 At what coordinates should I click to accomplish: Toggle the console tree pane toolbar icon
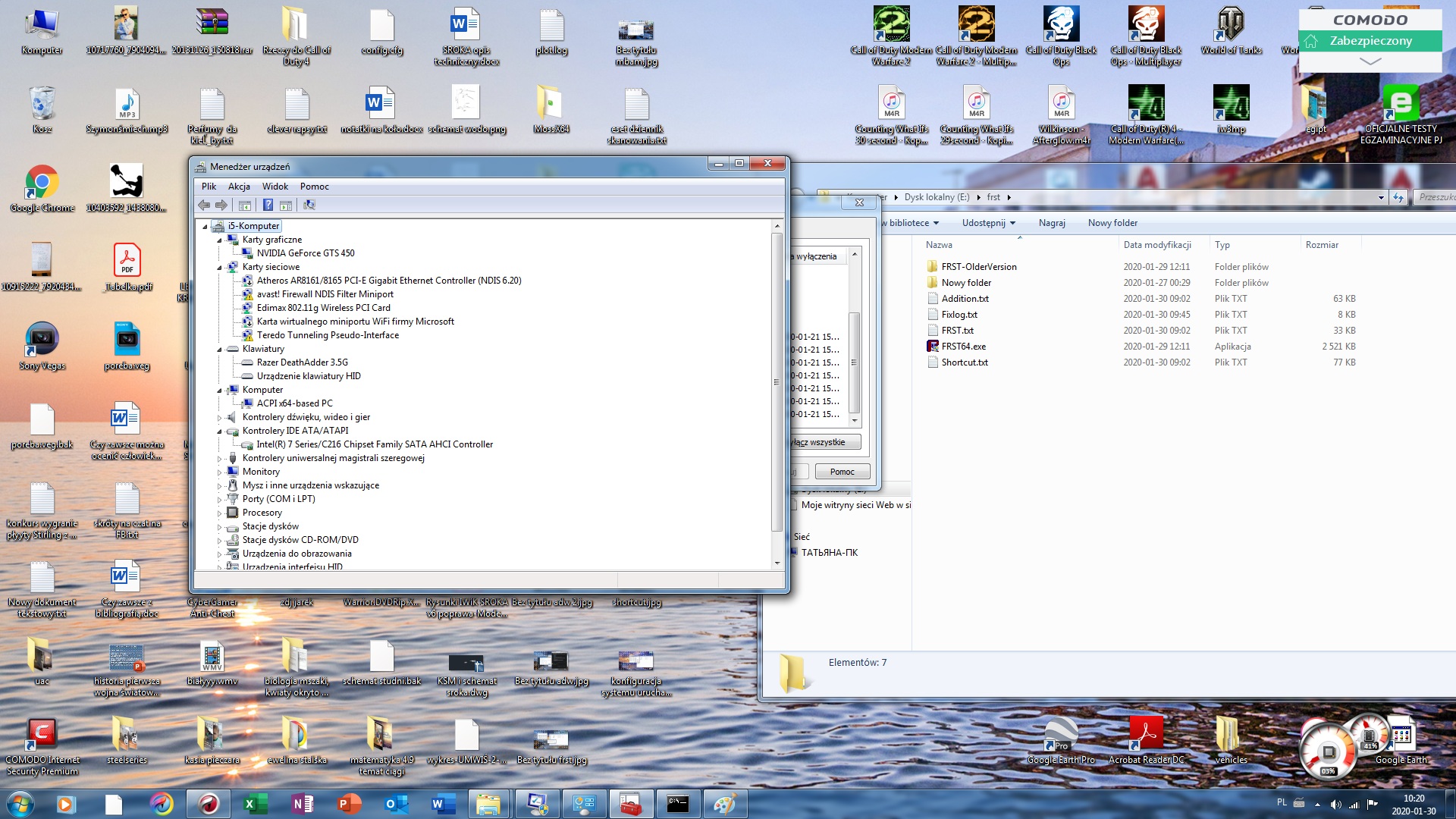point(245,205)
